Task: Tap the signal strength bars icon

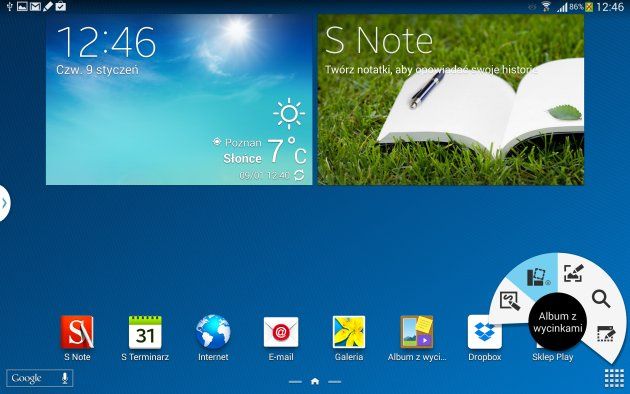Action: coord(562,7)
